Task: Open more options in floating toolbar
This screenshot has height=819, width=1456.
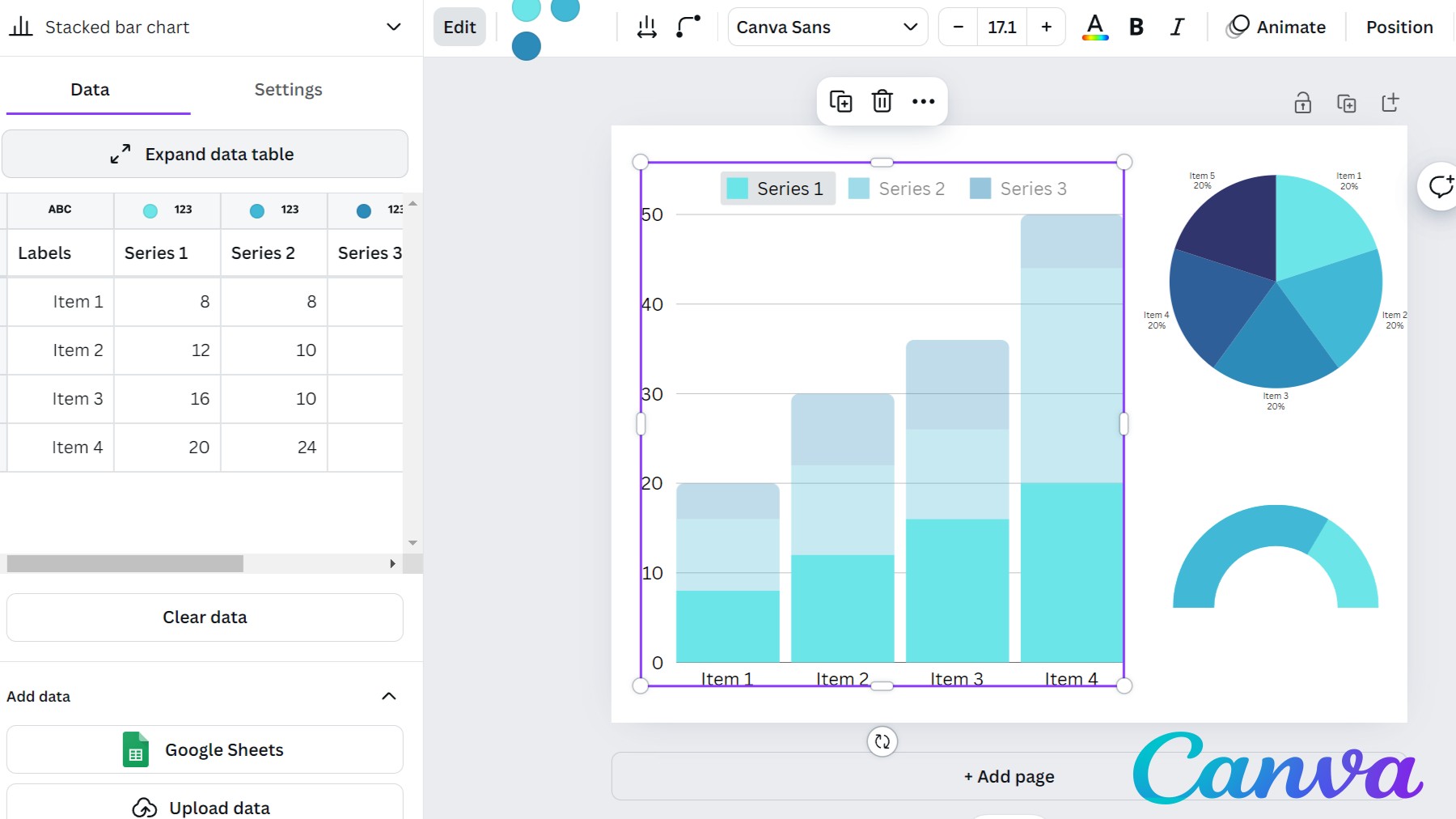Action: tap(923, 101)
